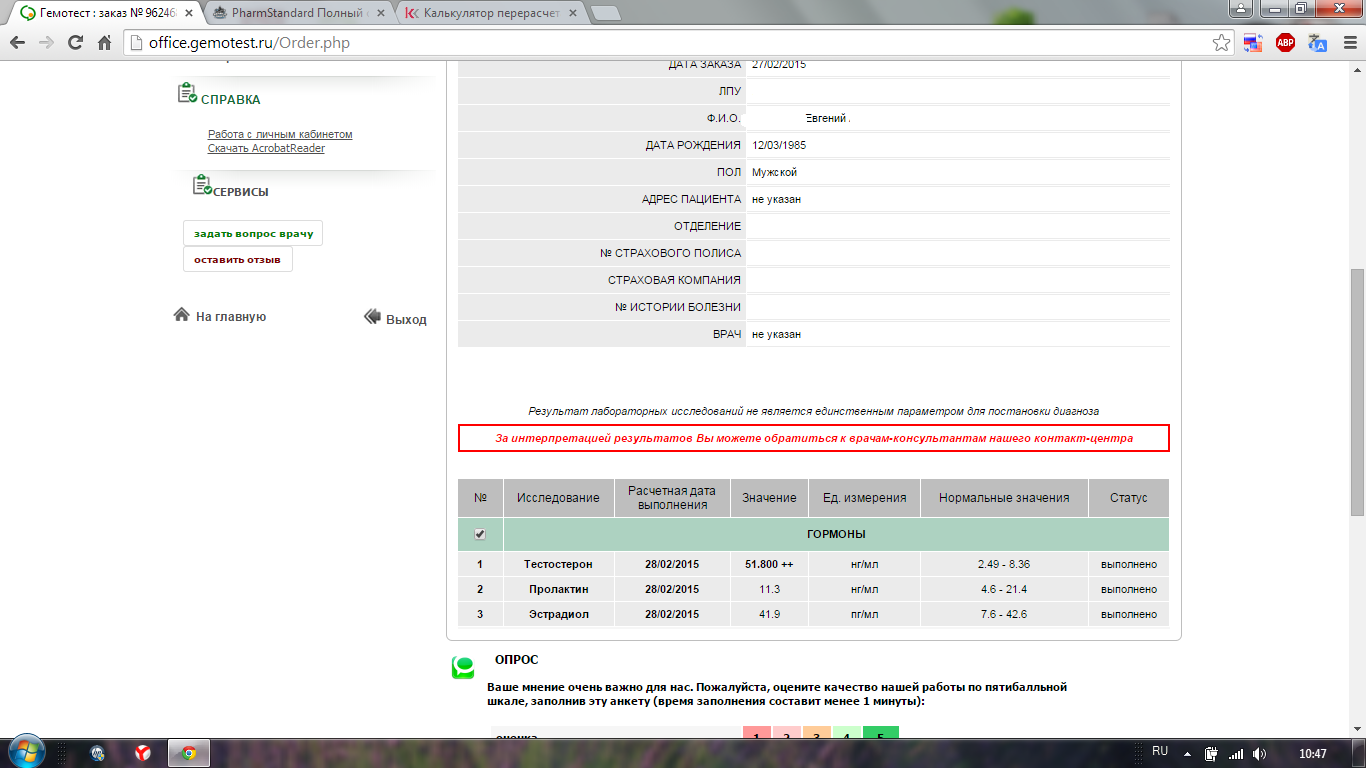The image size is (1366, 768).
Task: Reload the Gemotest order page
Action: 75,43
